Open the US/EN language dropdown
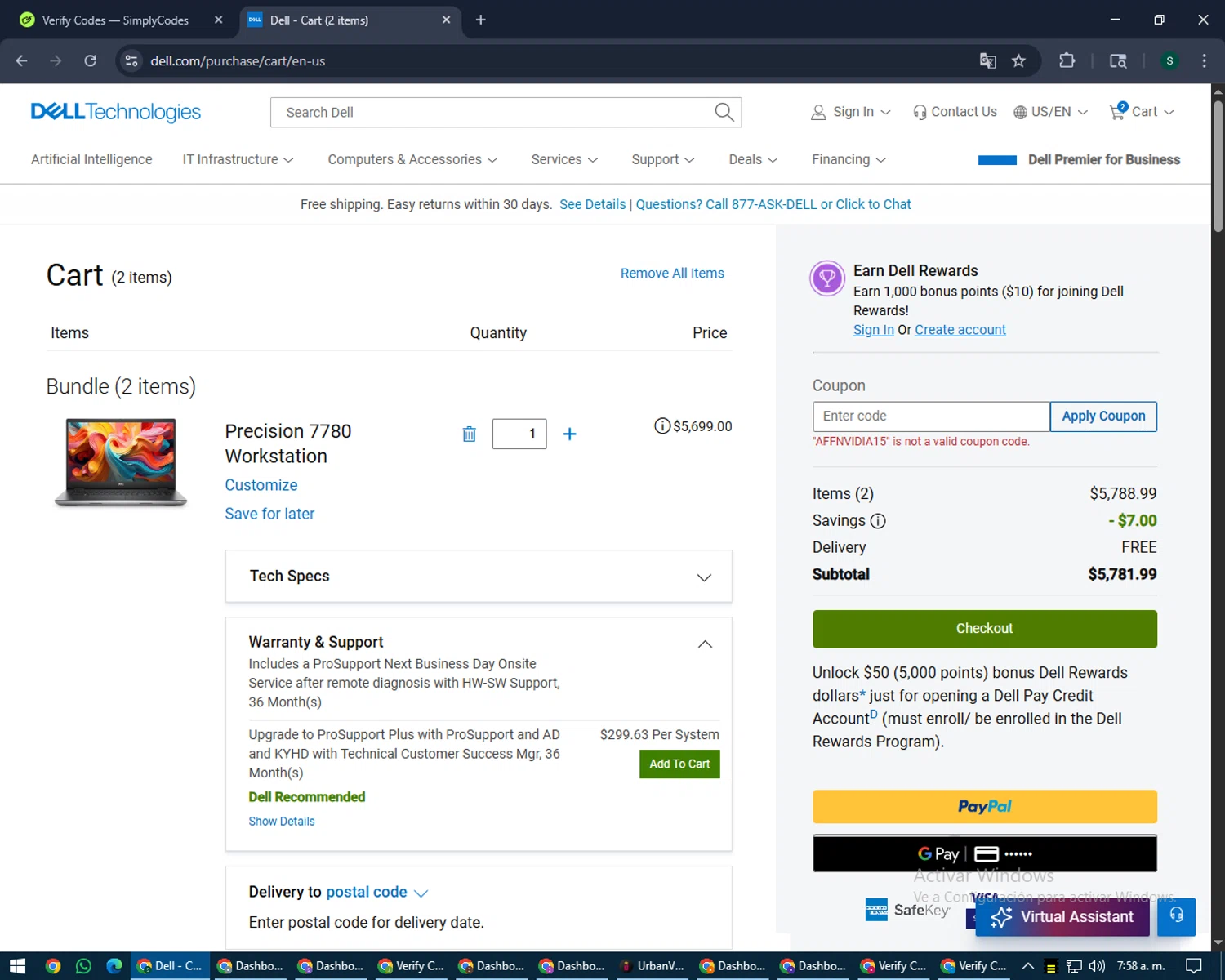 click(1051, 112)
